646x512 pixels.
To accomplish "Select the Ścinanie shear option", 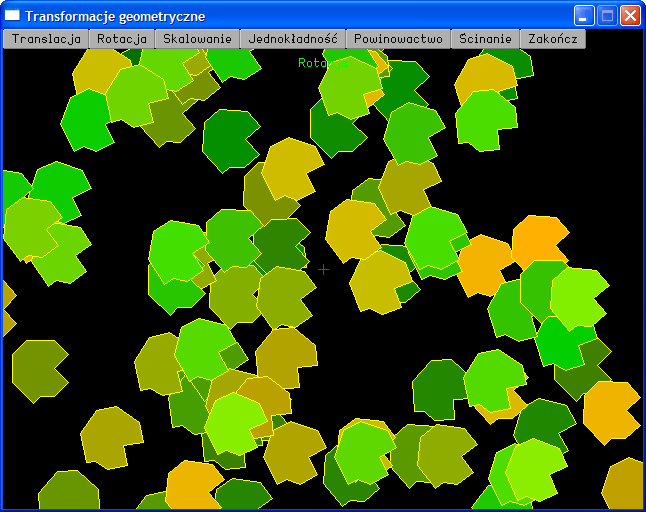I will (485, 39).
